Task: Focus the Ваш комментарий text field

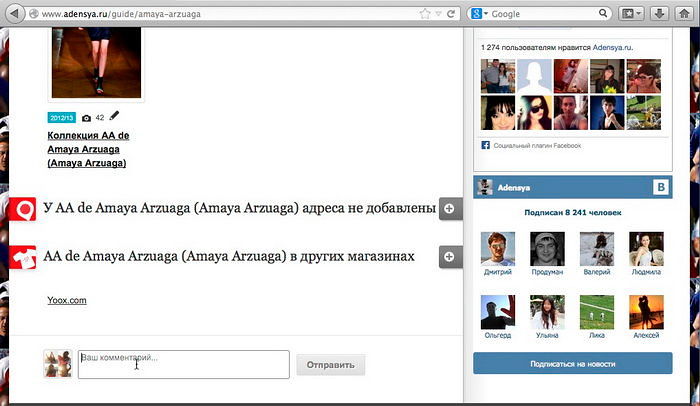Action: pyautogui.click(x=183, y=364)
